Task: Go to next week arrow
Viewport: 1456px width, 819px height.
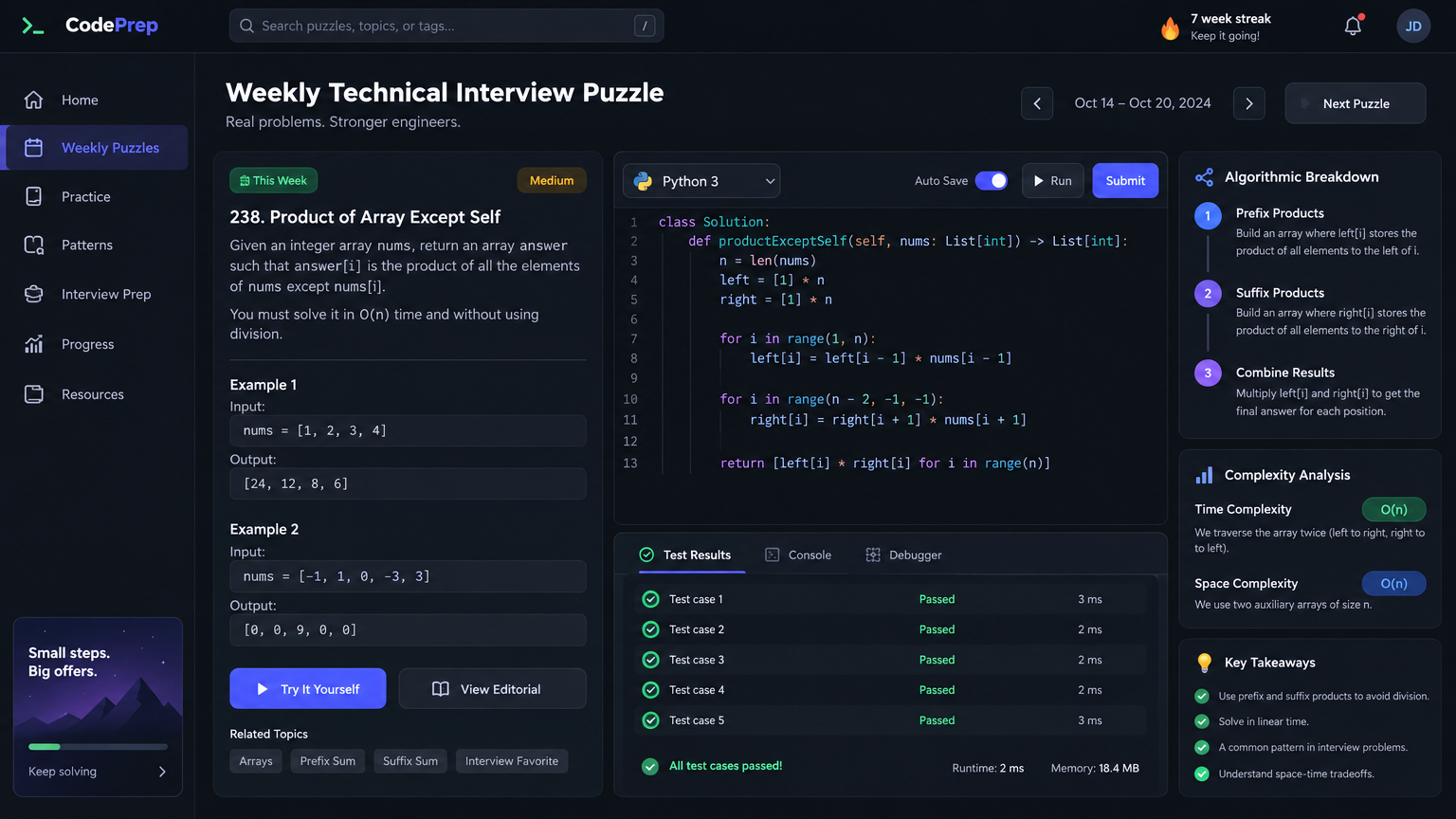Action: point(1249,103)
